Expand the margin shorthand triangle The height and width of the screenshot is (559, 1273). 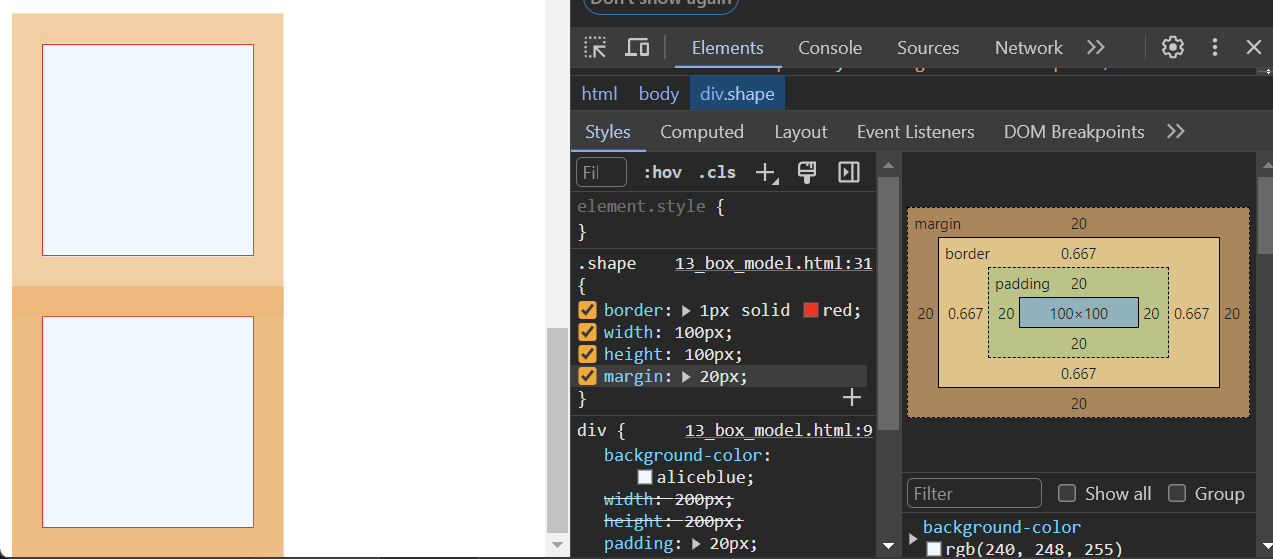pyautogui.click(x=686, y=376)
